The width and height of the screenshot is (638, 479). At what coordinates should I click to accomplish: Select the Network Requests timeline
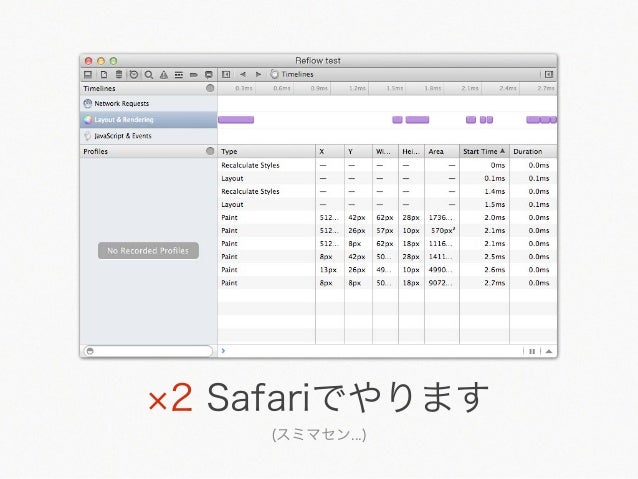(x=149, y=103)
